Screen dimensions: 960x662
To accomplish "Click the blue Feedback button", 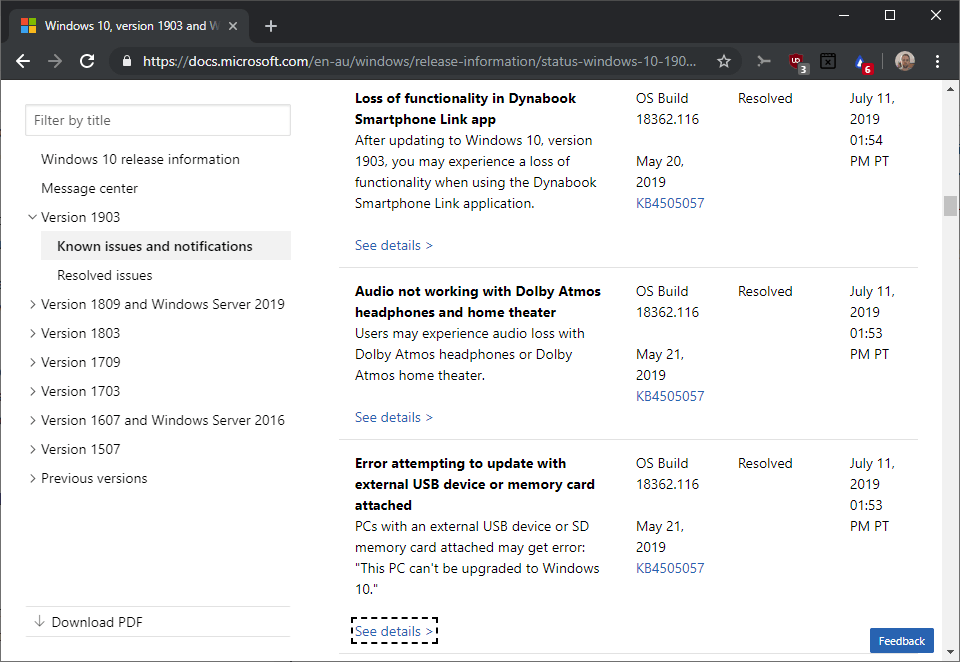I will 901,641.
